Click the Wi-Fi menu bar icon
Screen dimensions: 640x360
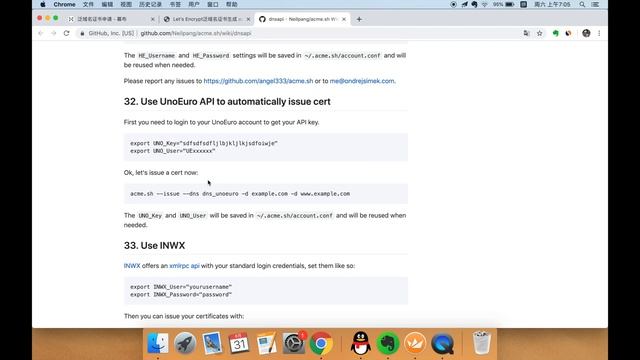[x=484, y=4]
